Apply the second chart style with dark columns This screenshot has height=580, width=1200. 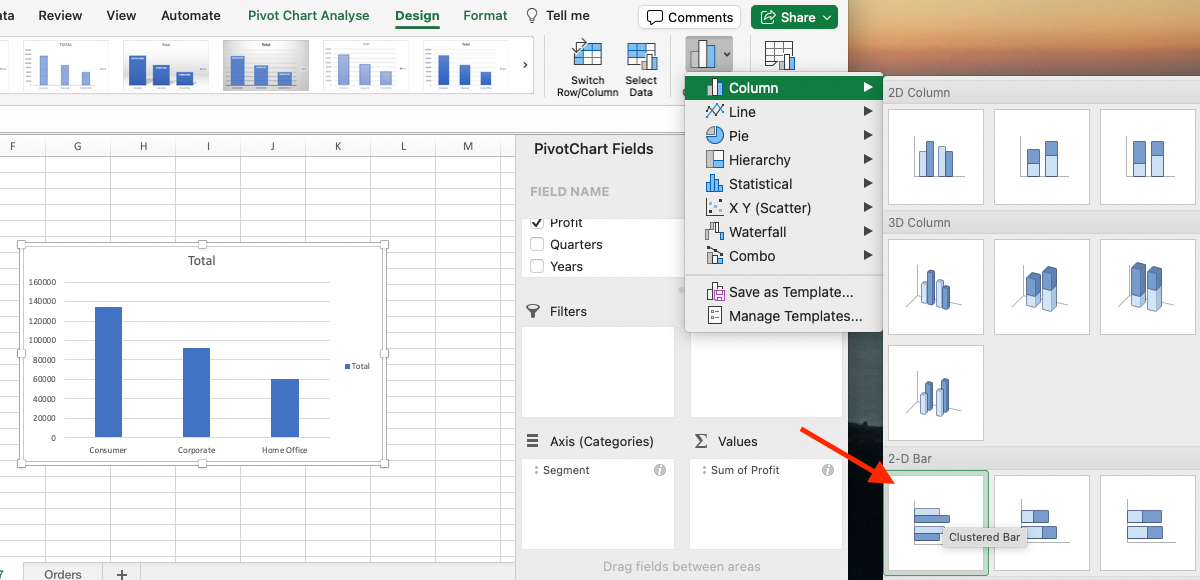[166, 65]
